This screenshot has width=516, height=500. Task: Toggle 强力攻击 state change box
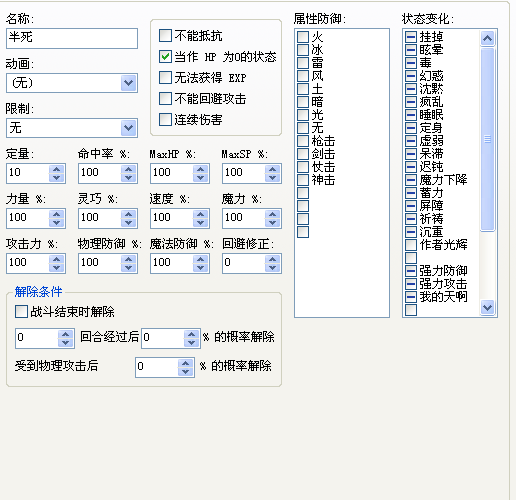coord(411,284)
